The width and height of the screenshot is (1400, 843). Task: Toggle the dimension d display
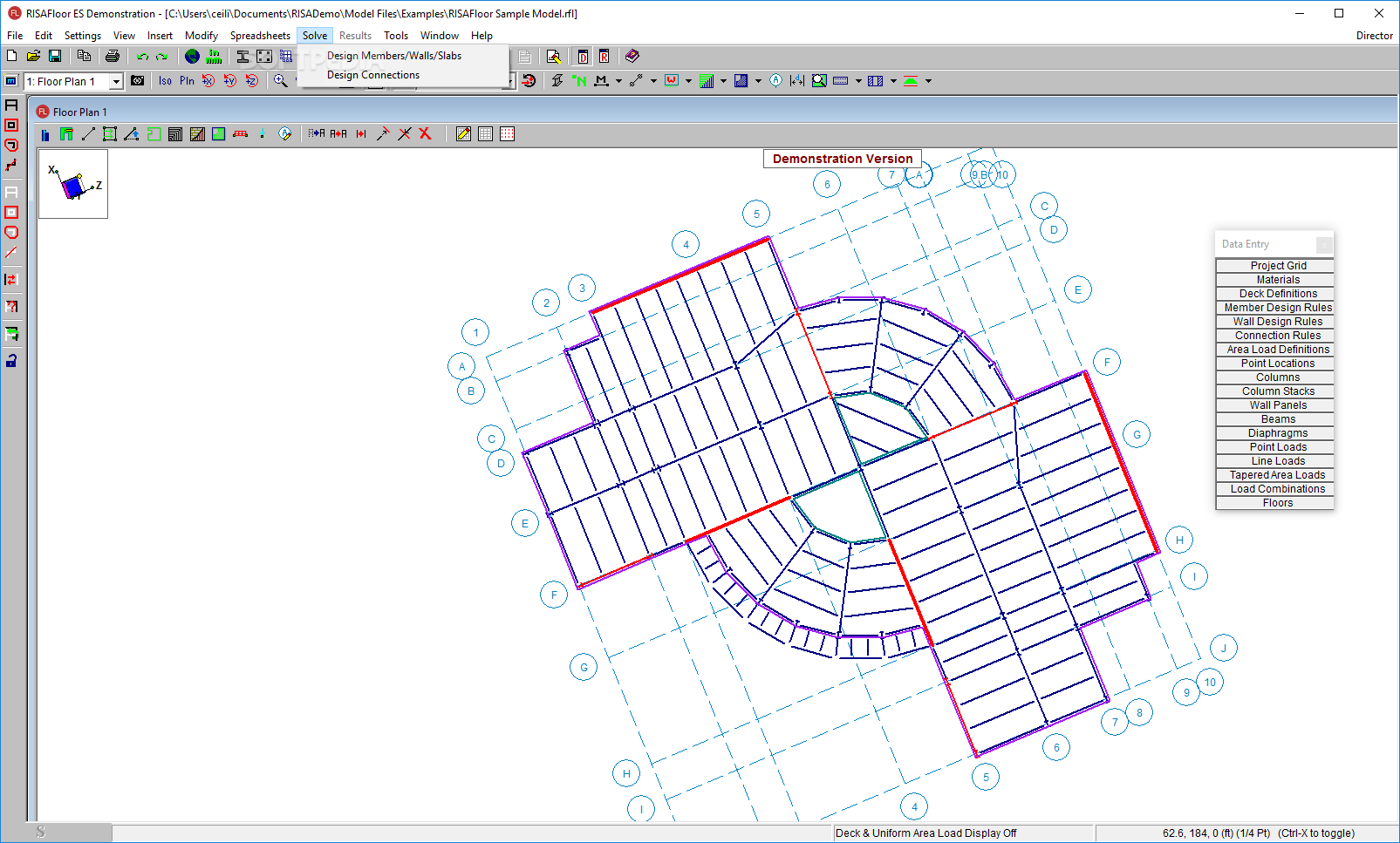[796, 81]
